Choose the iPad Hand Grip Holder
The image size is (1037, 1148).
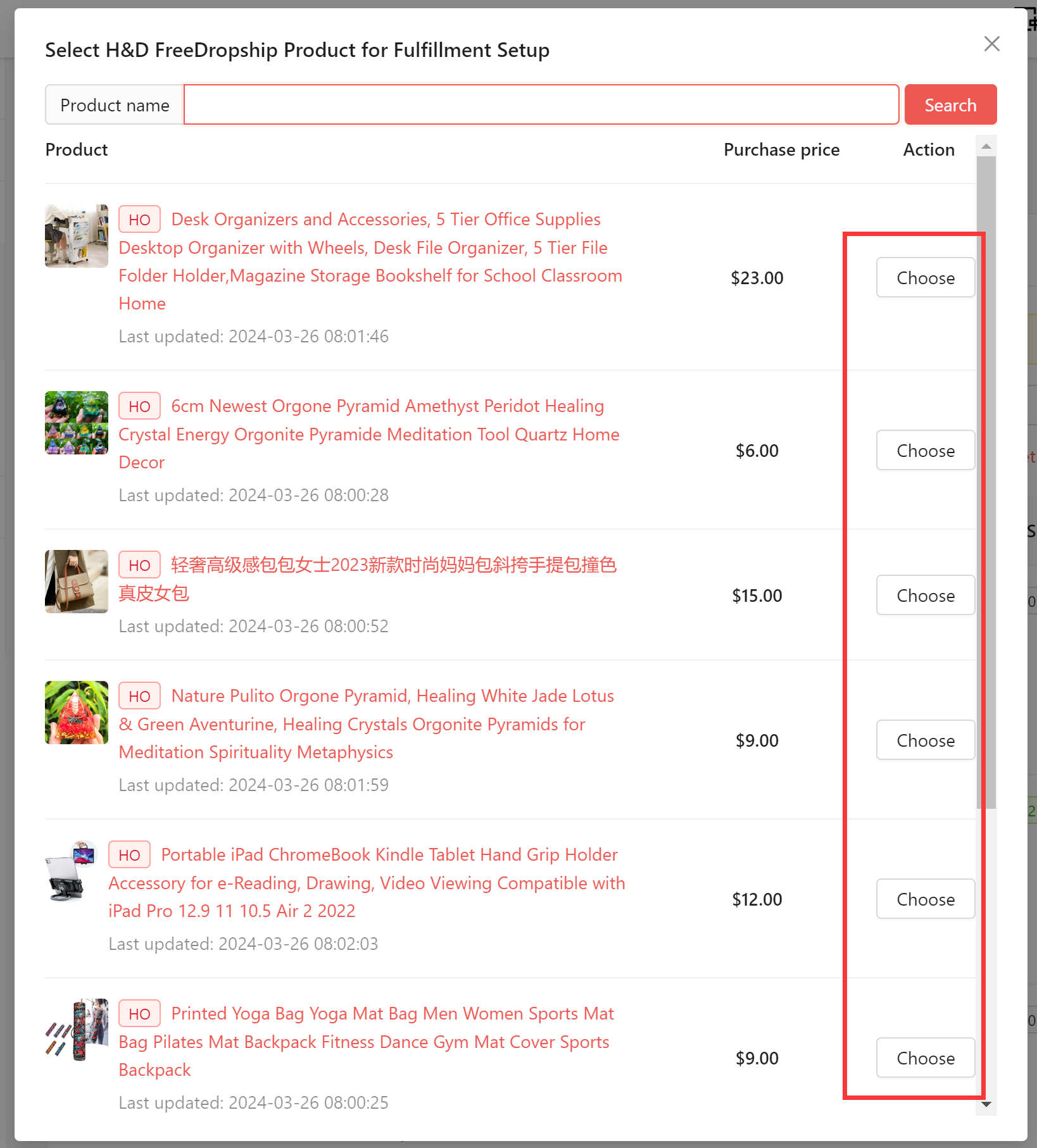tap(925, 899)
